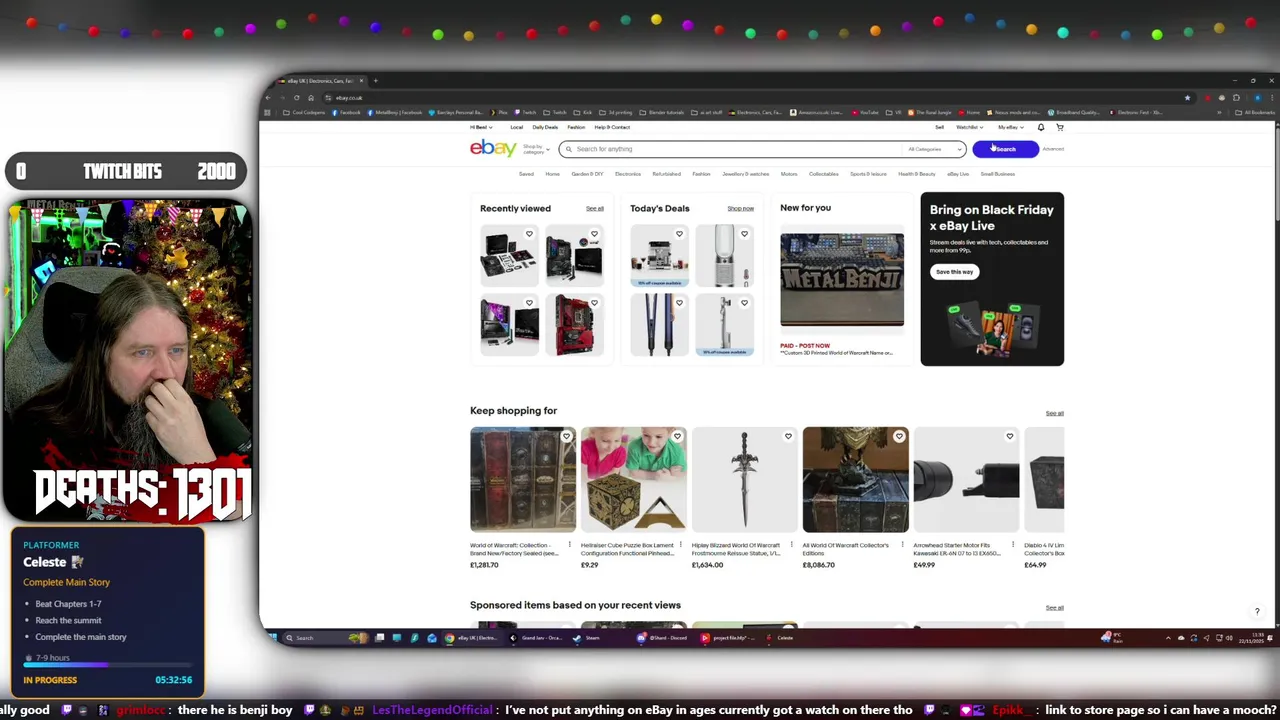Screen dimensions: 1280x720
Task: Expand the Watchlist dropdown
Action: 969,127
